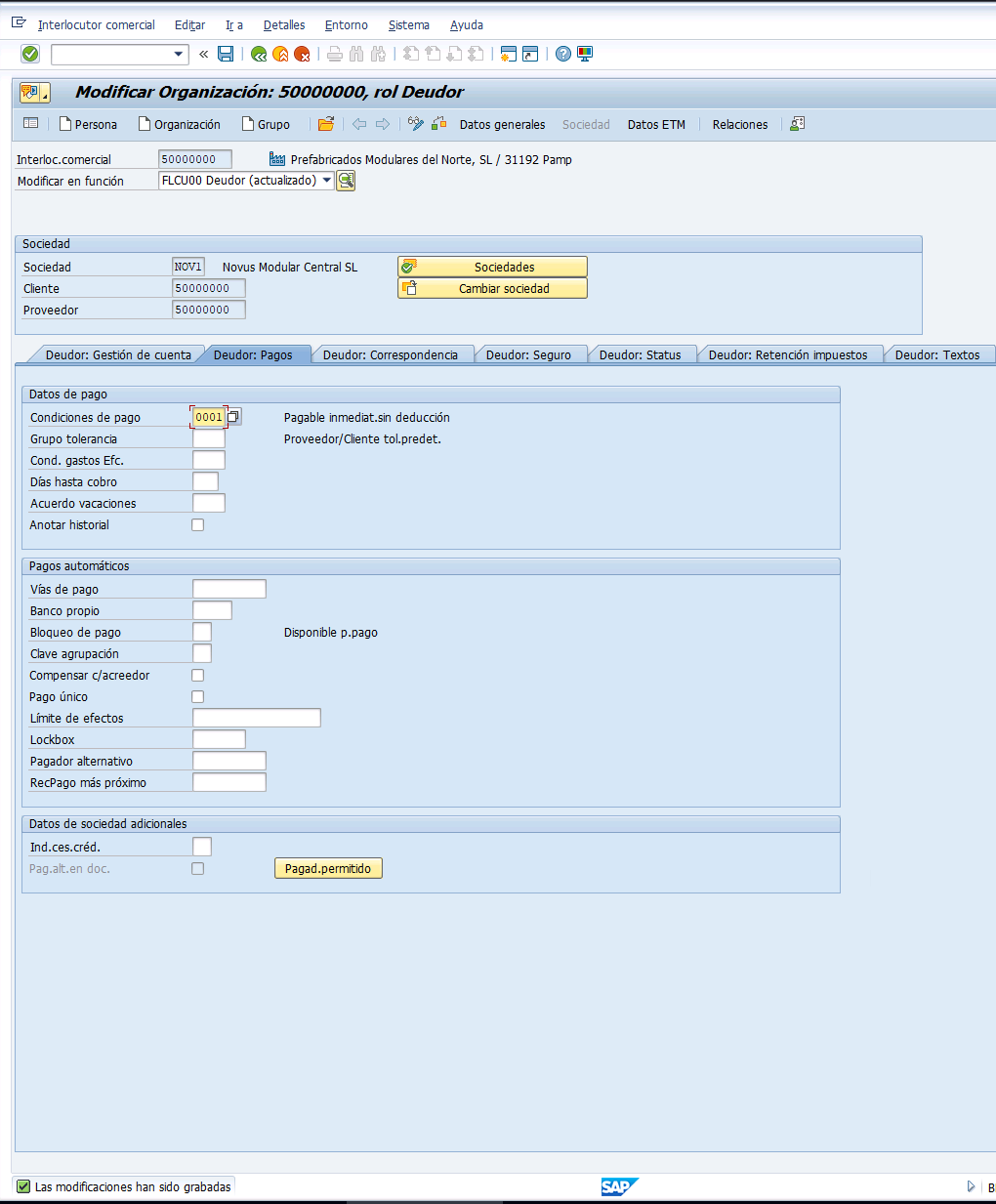996x1204 pixels.
Task: Click the Pagador alternativo input field
Action: click(229, 761)
